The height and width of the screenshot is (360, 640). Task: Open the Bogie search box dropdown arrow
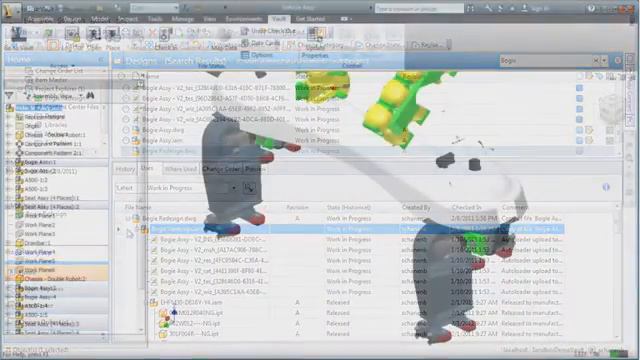pyautogui.click(x=604, y=60)
